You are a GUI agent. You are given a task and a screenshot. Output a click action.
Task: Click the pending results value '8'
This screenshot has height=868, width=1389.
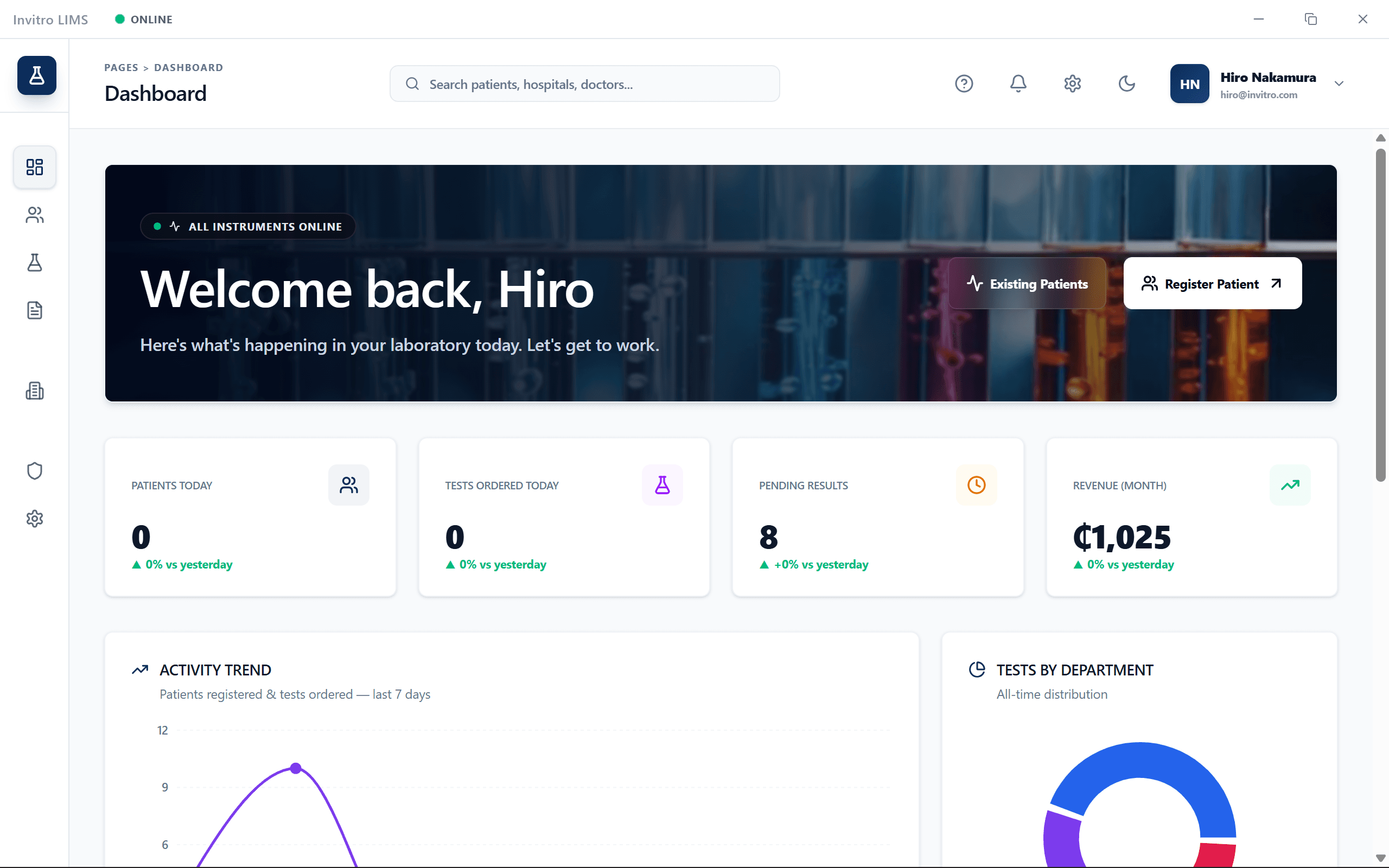768,537
